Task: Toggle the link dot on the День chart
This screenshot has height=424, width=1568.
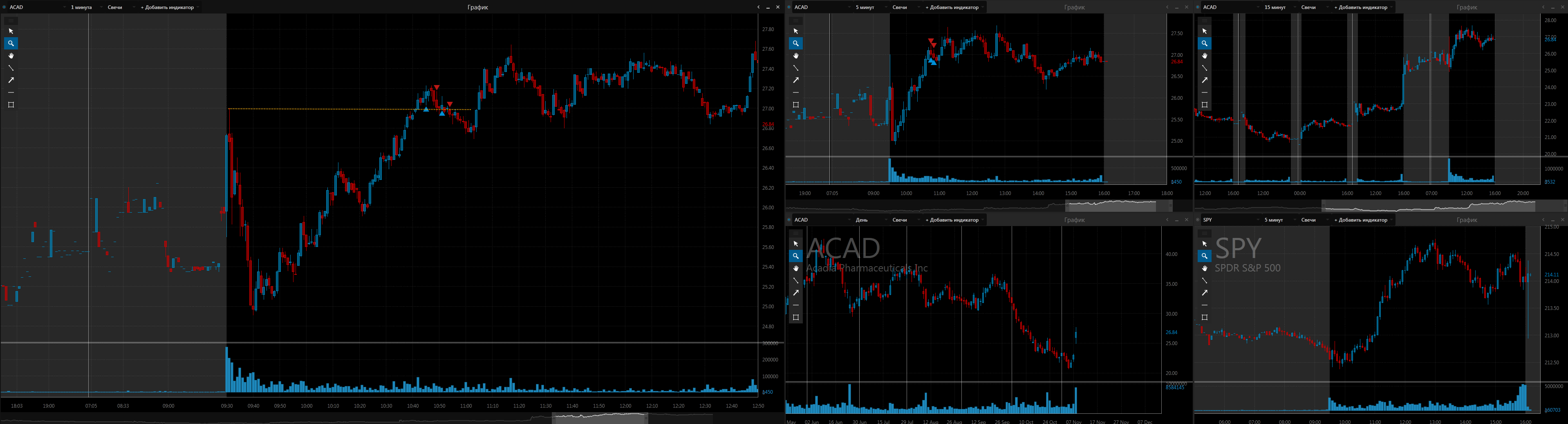Action: pyautogui.click(x=789, y=220)
